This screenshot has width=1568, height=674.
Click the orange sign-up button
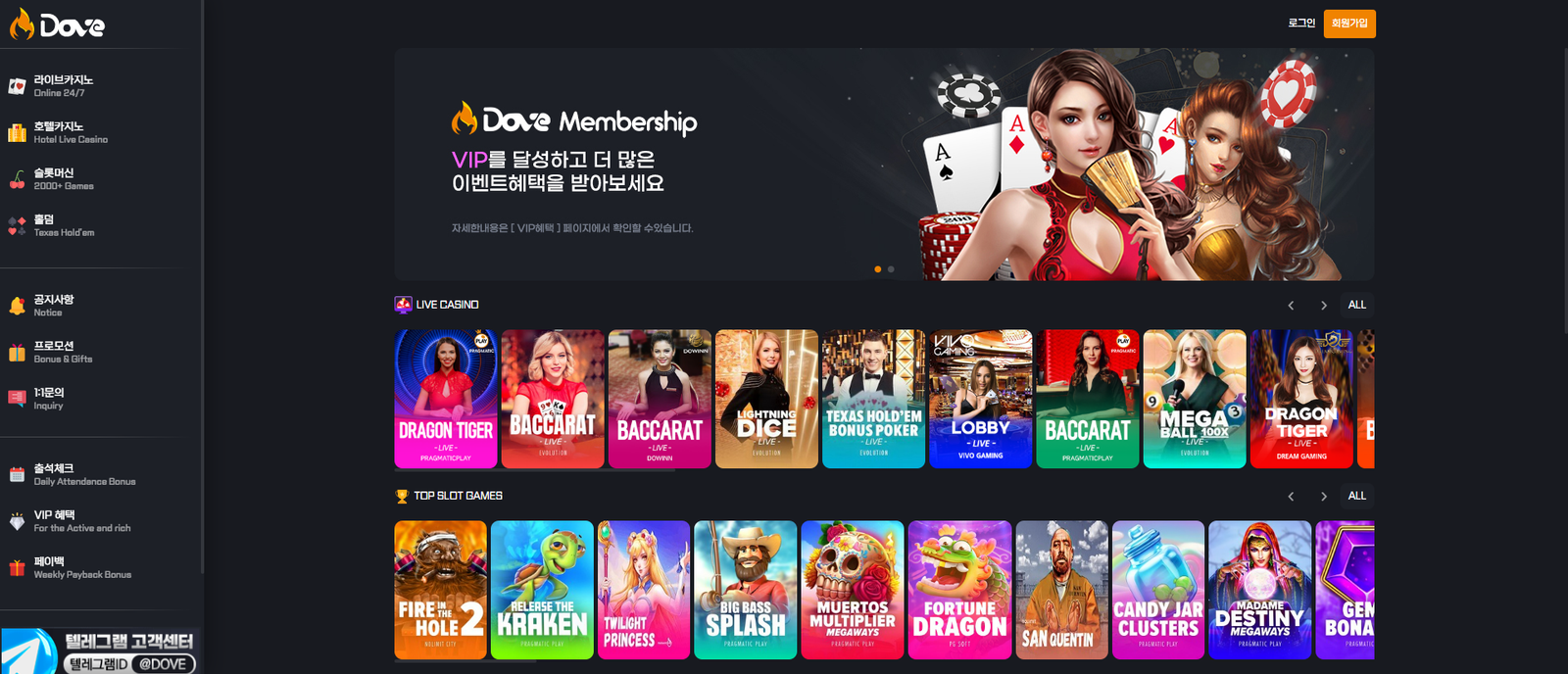click(1349, 24)
